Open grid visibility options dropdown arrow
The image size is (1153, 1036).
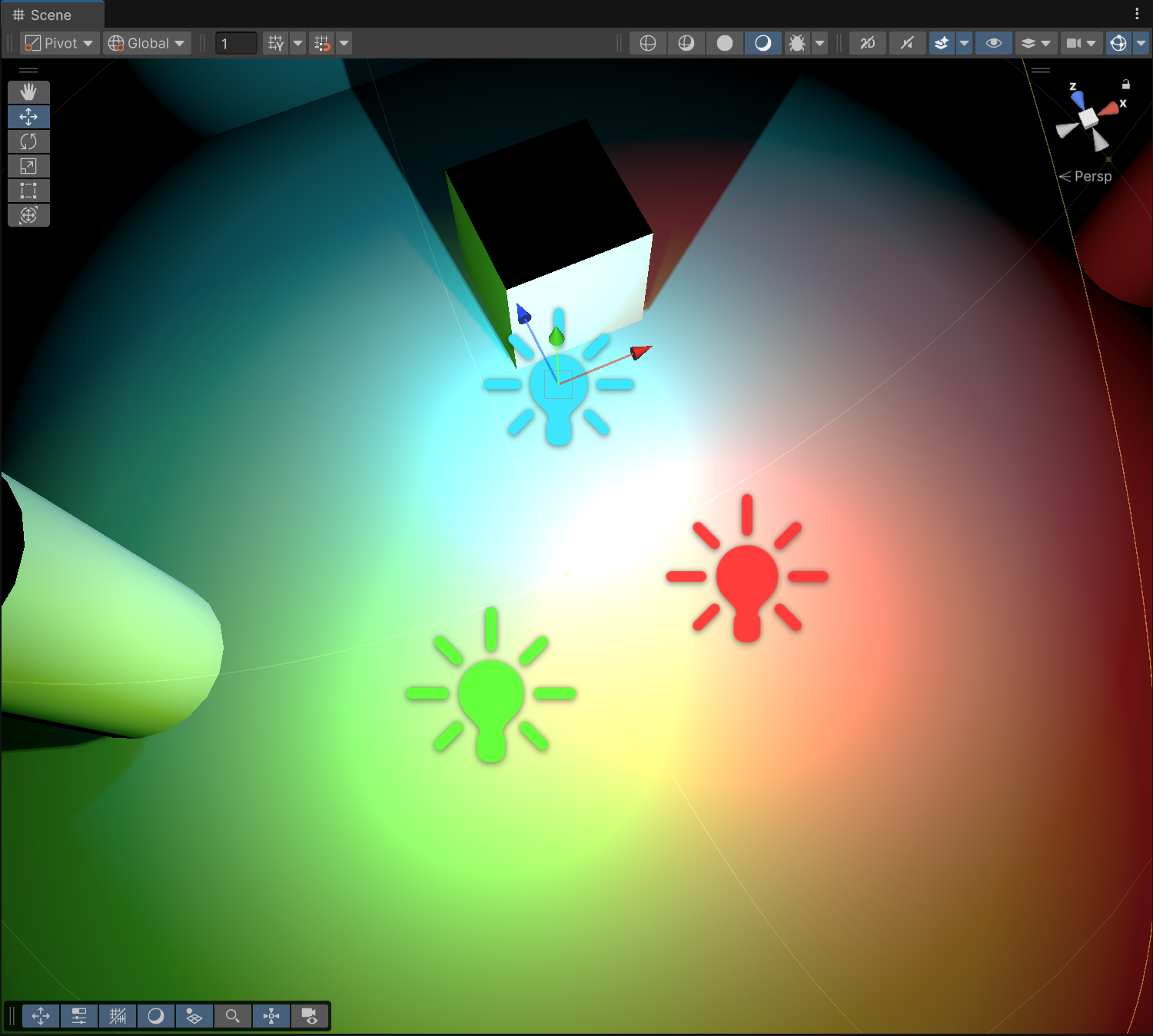298,43
